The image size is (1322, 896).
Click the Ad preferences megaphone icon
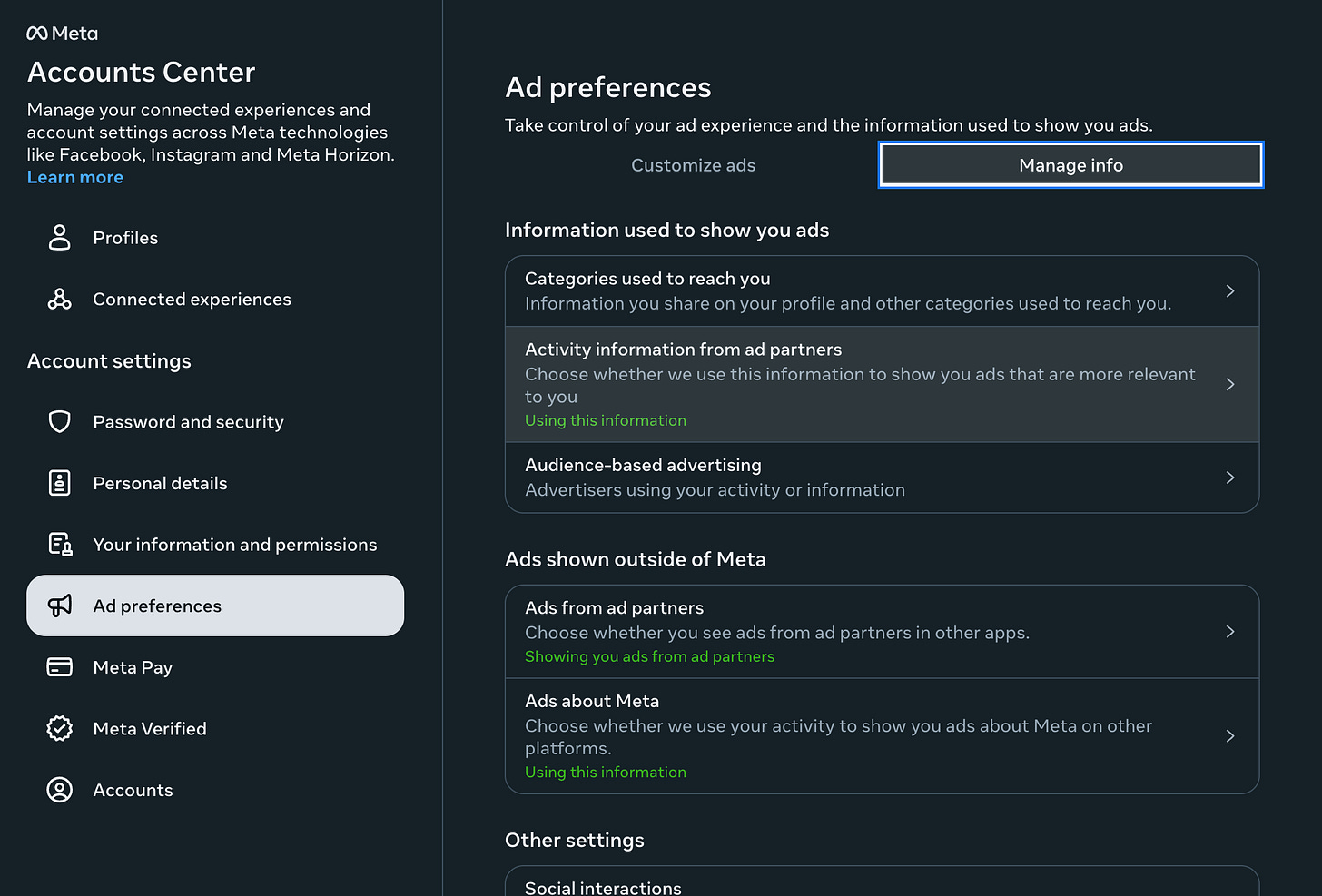(x=60, y=606)
